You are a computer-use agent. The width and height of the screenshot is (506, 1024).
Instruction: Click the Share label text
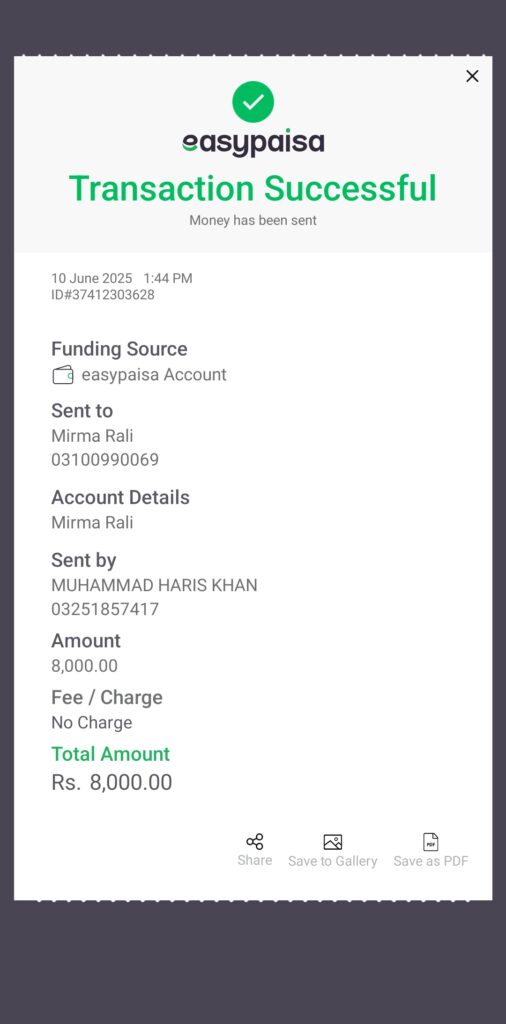coord(255,860)
